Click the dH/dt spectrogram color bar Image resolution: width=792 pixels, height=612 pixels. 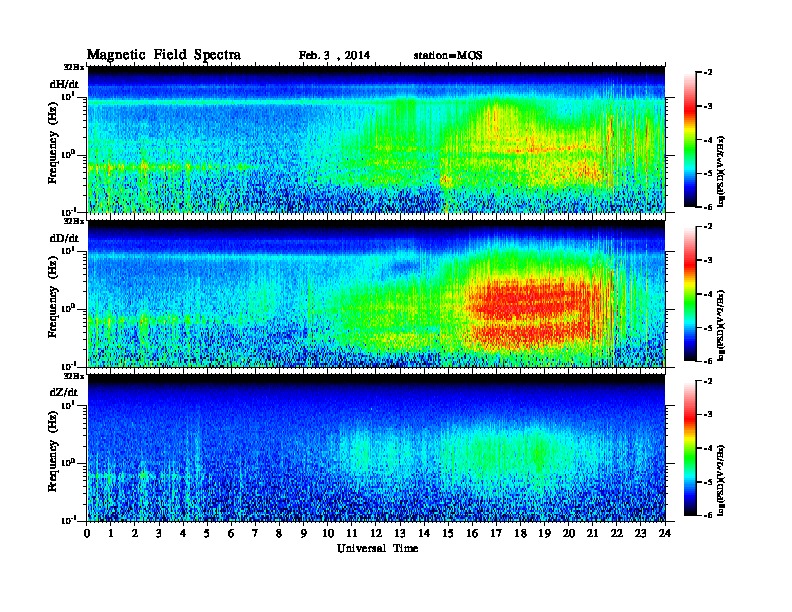point(690,139)
